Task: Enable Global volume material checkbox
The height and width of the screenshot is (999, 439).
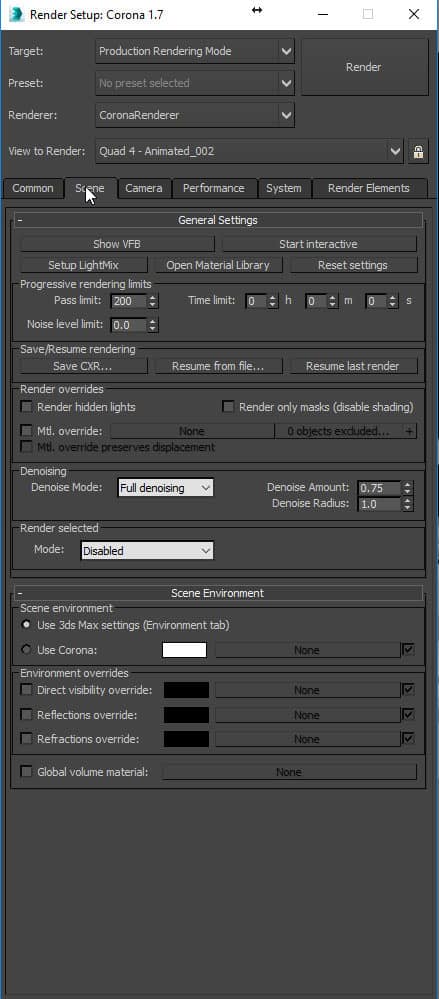Action: pos(27,772)
